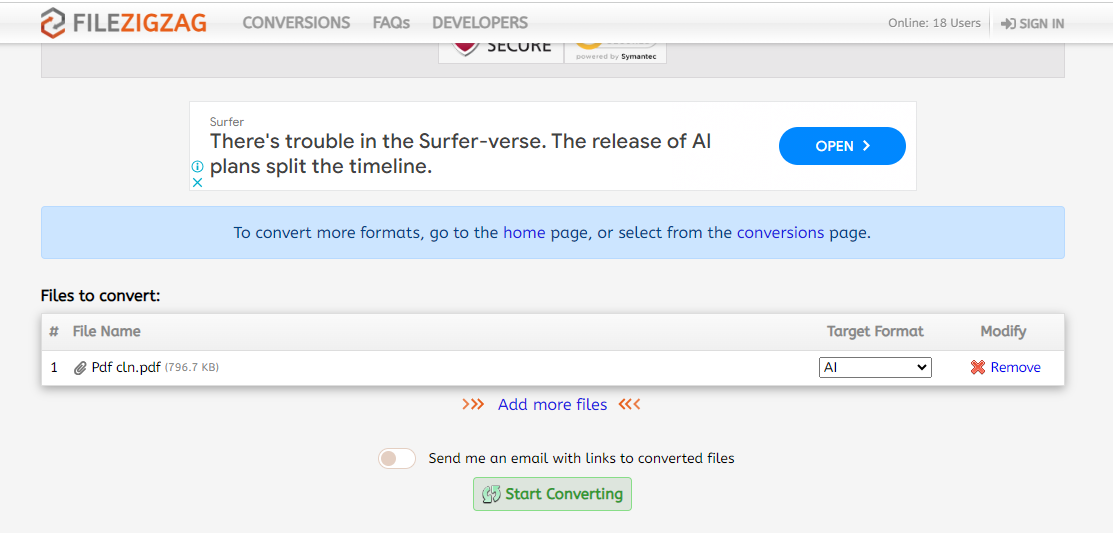Go to the FAQs menu item

pyautogui.click(x=391, y=23)
